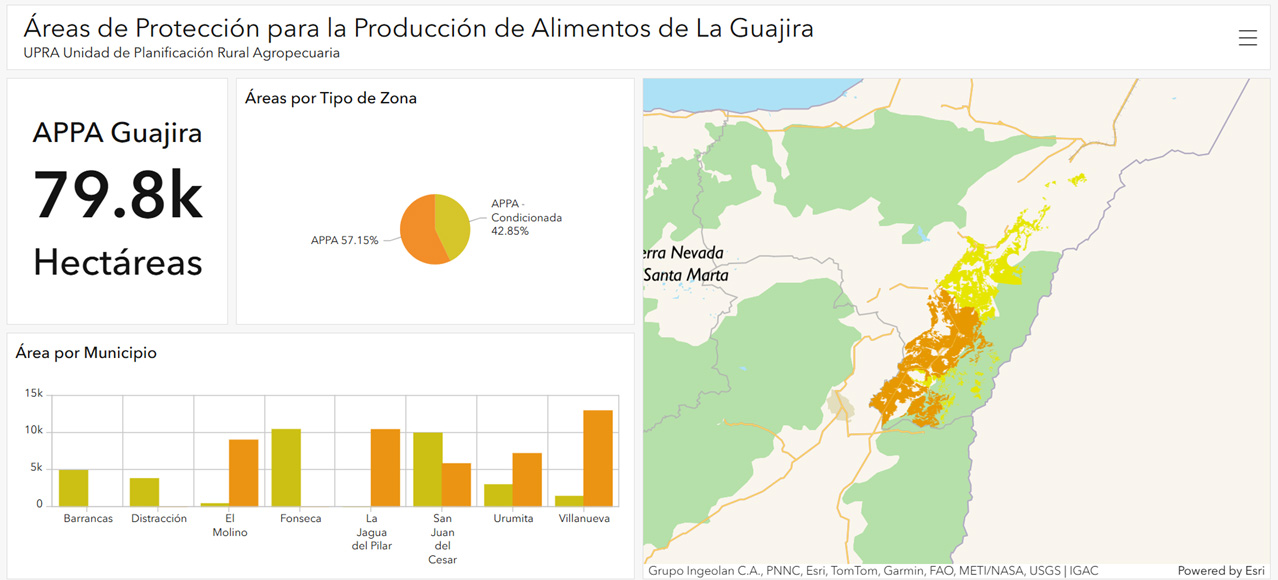Click the yellow bar for Barrancas

(73, 487)
